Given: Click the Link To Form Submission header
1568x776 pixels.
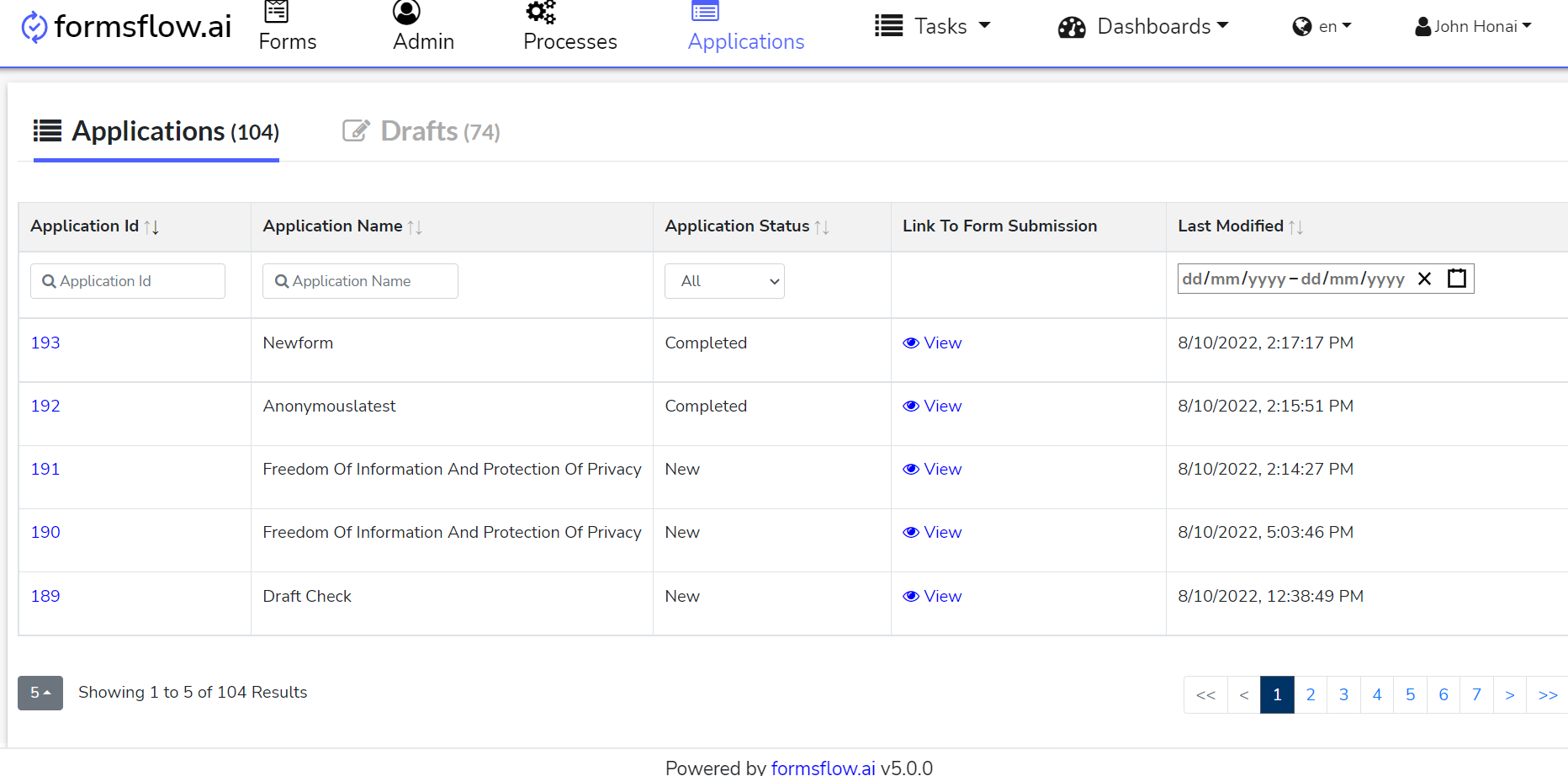Looking at the screenshot, I should coord(999,226).
